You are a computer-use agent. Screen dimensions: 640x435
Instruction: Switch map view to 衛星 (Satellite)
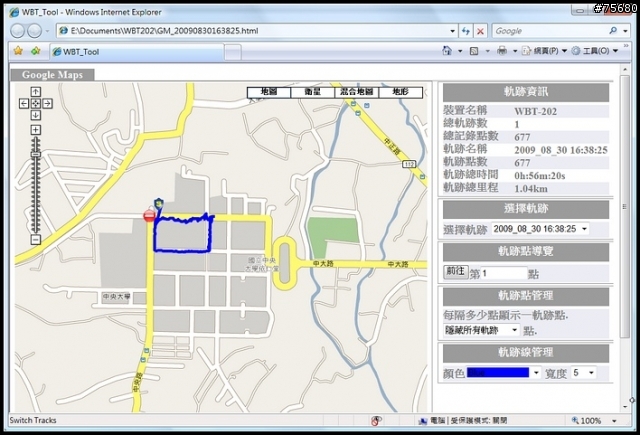[x=313, y=92]
